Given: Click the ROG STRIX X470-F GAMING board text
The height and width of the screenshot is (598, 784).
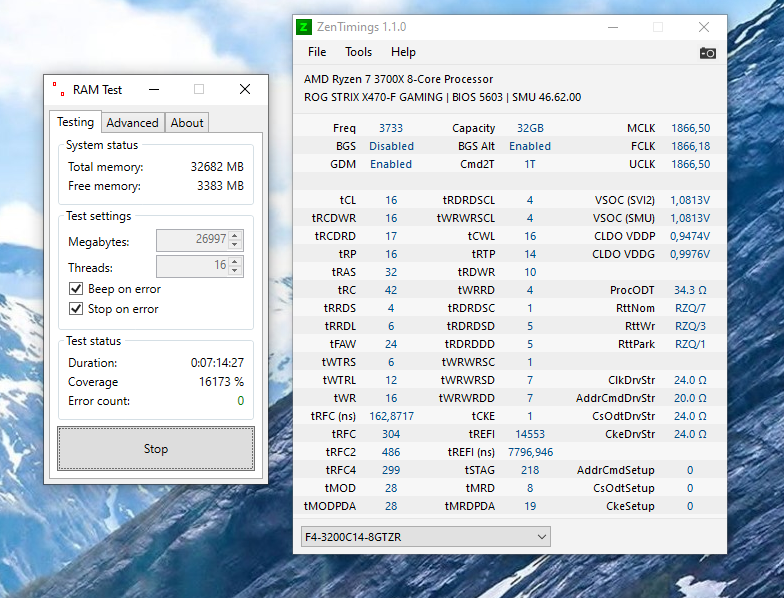Looking at the screenshot, I should (373, 97).
